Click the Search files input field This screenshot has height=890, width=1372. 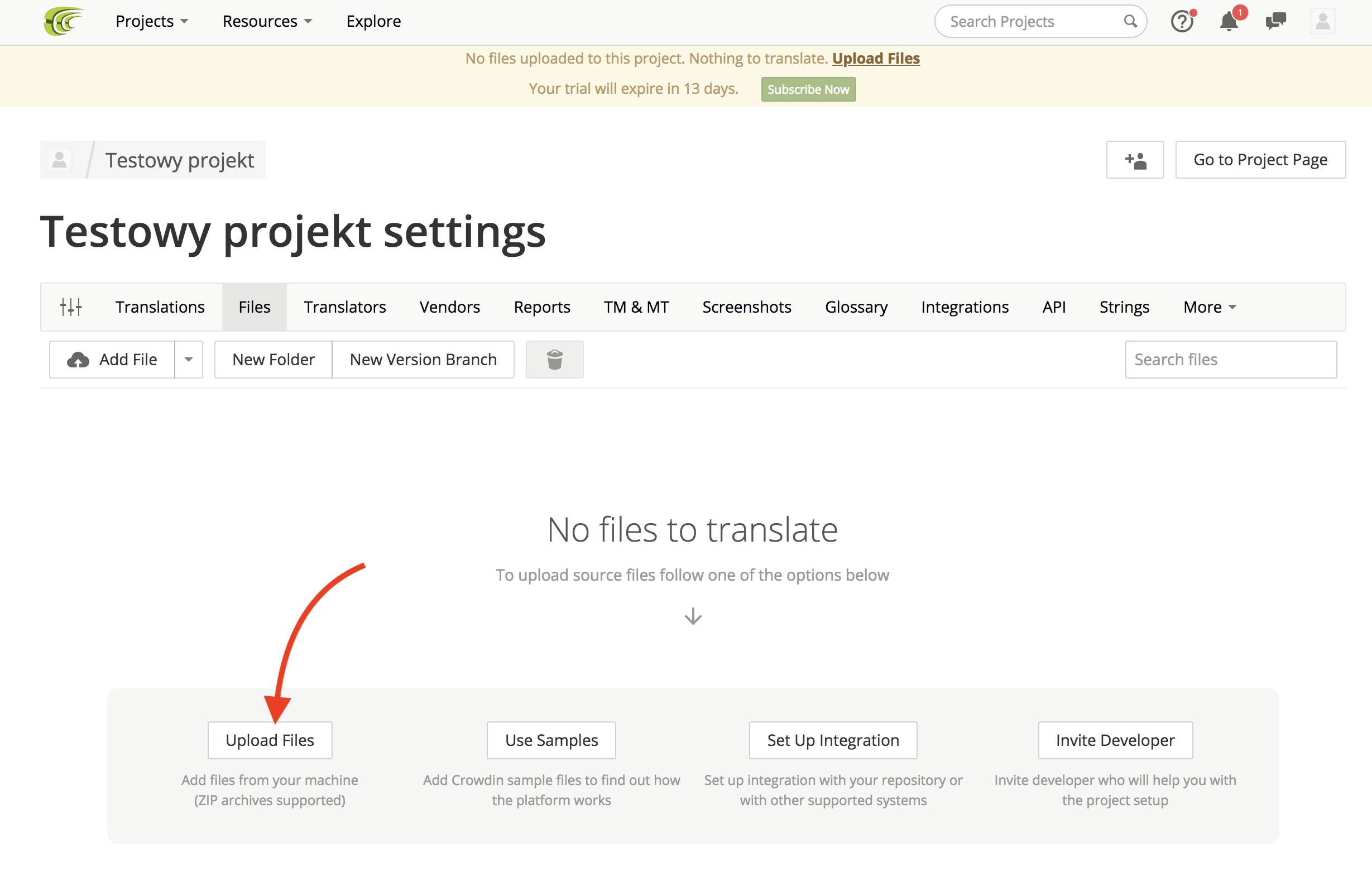(1230, 360)
